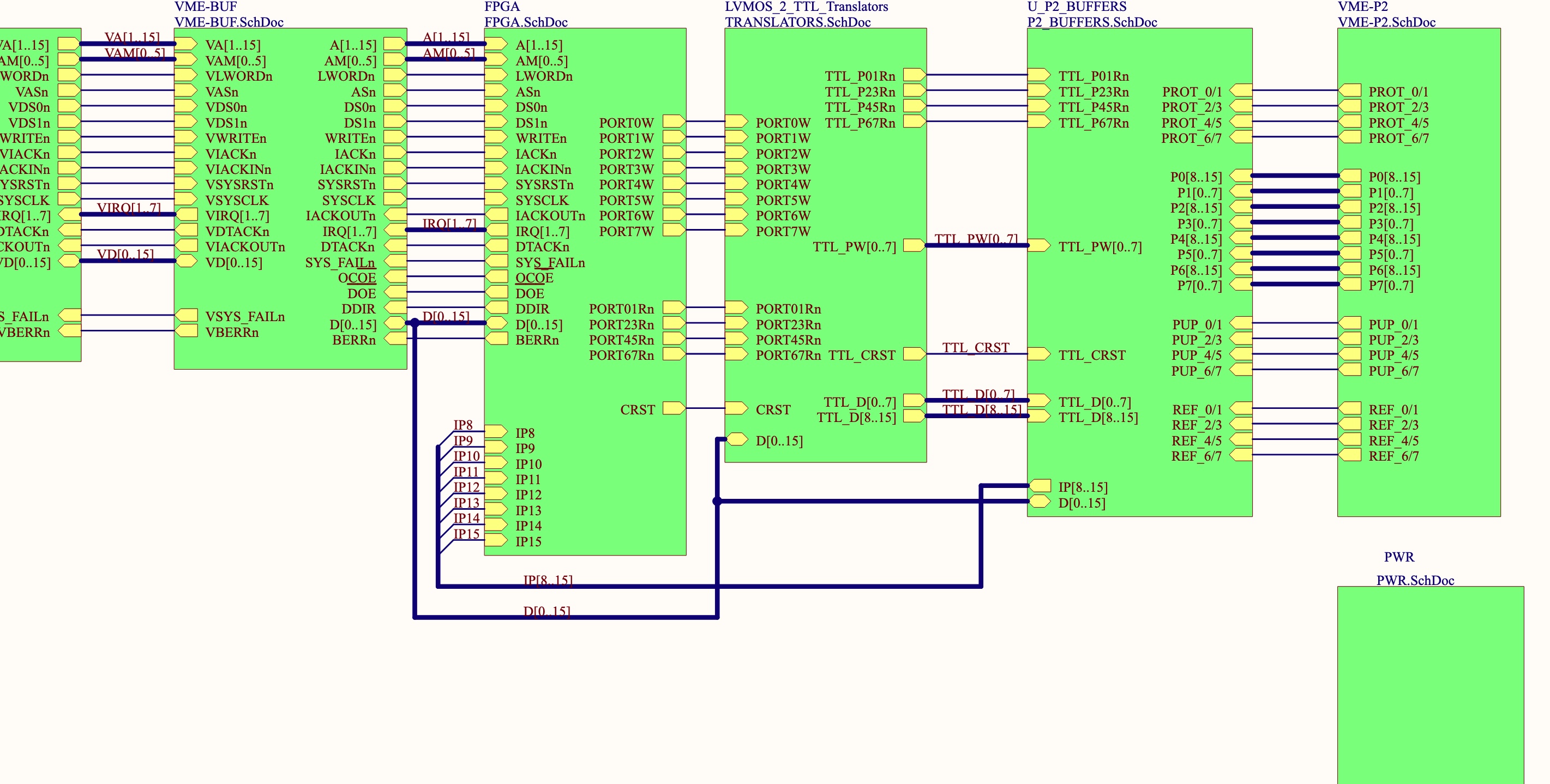Click the IP15 port on FPGA sheet

[x=495, y=540]
